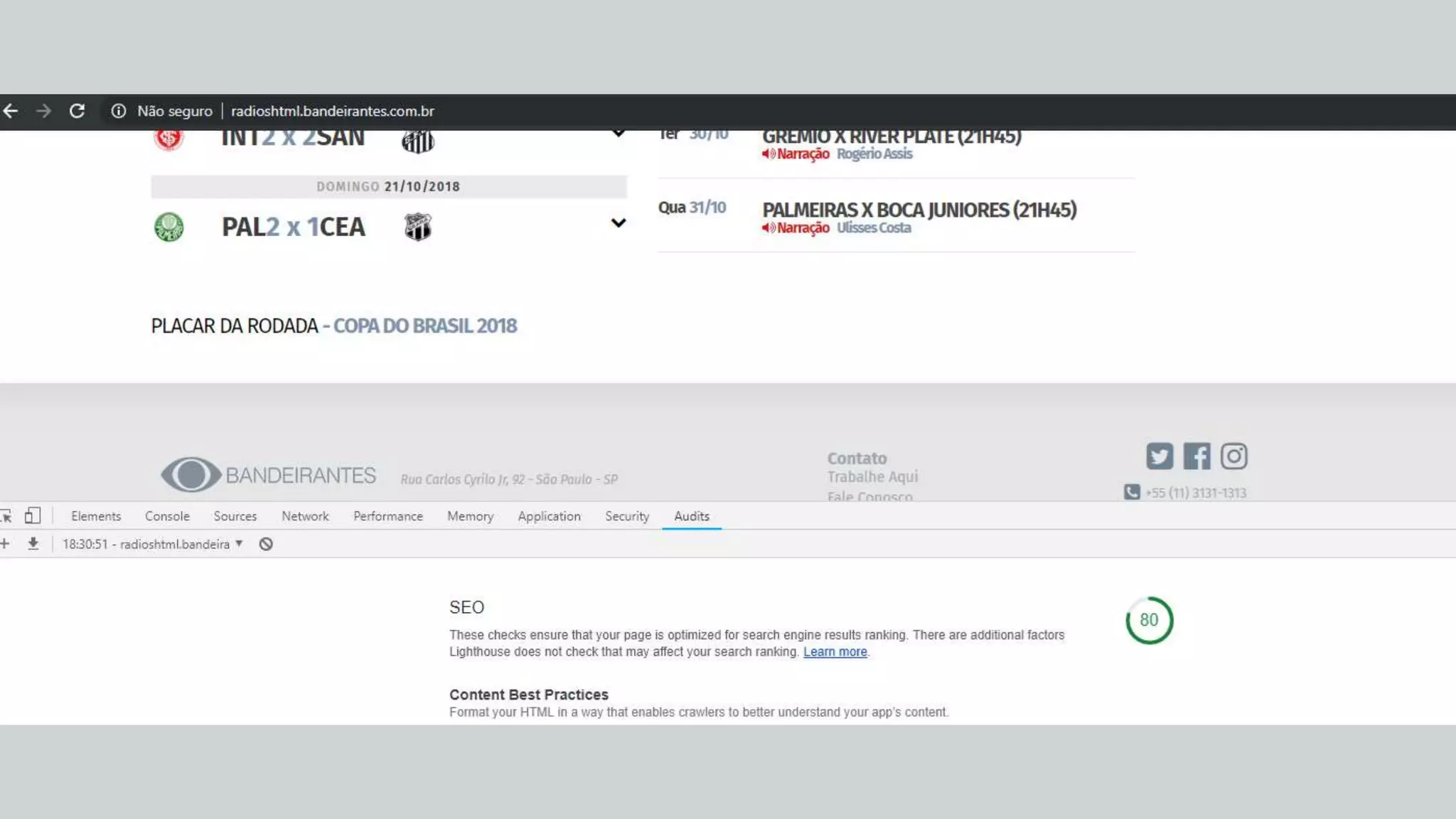Go back with the browser back arrow
The image size is (1456, 819).
(x=10, y=111)
